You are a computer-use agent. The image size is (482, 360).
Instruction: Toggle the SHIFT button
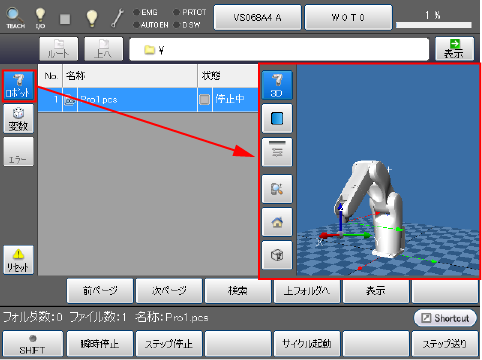click(x=32, y=344)
